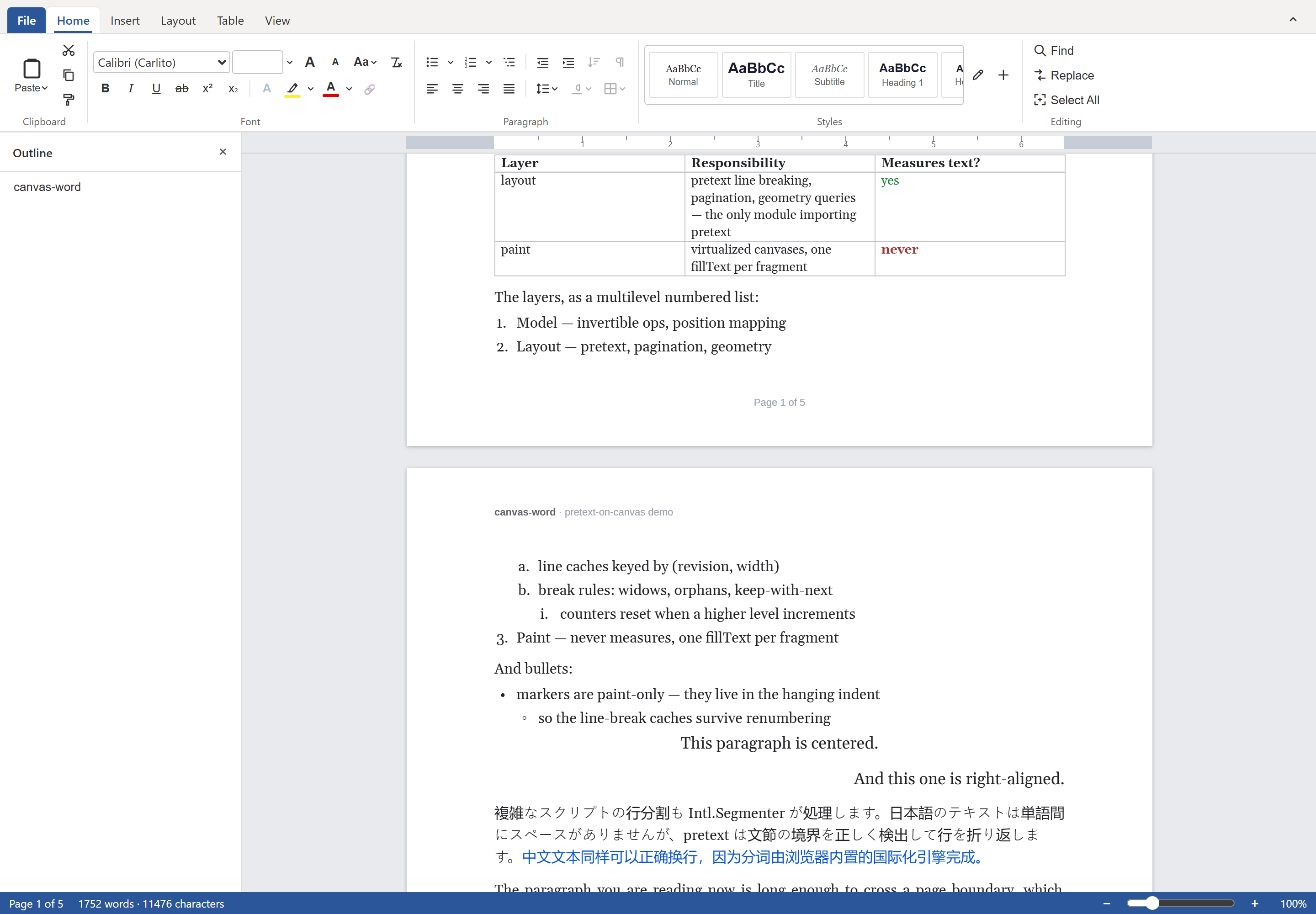Viewport: 1316px width, 914px height.
Task: Click the red font color button
Action: pyautogui.click(x=331, y=88)
